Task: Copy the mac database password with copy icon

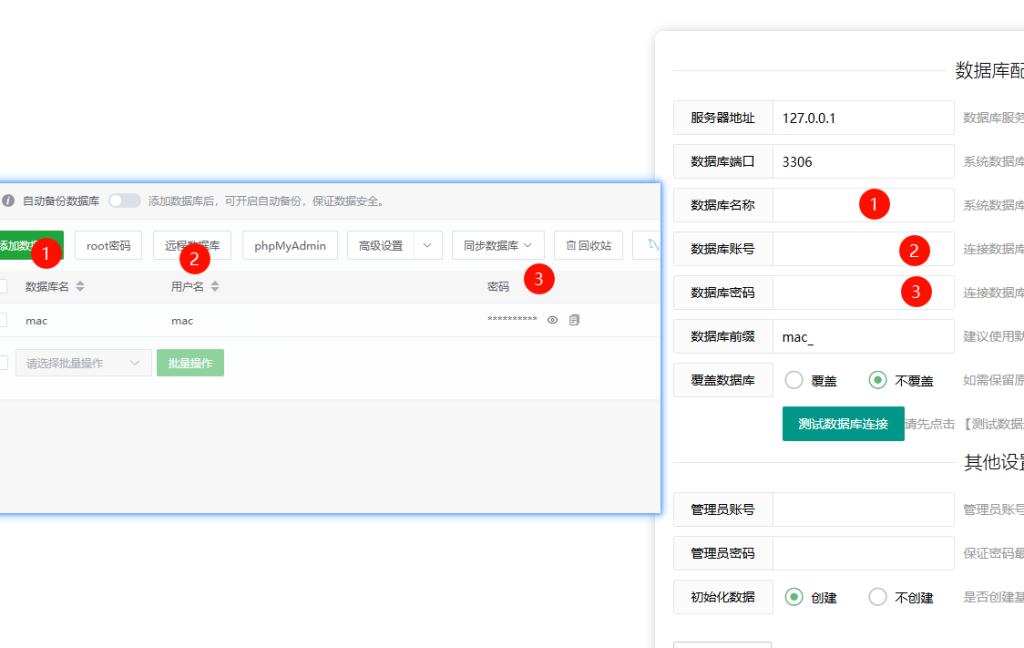Action: (x=574, y=320)
